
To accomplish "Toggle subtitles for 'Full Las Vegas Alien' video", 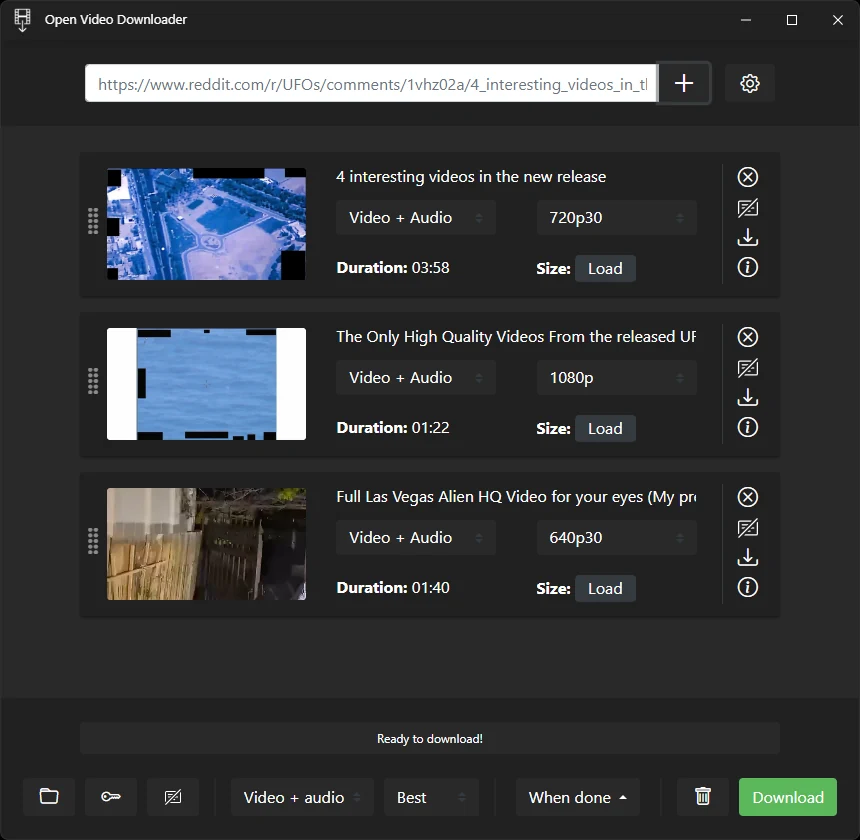I will (x=748, y=528).
